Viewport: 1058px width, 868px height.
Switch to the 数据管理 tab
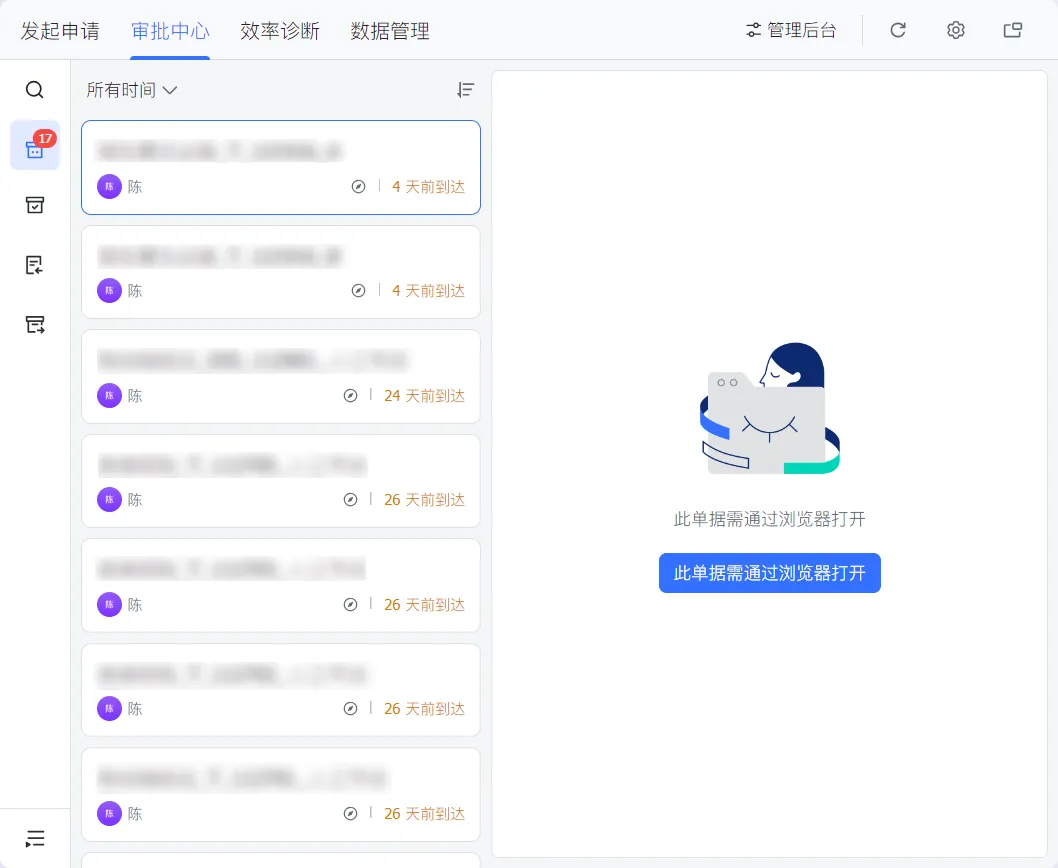coord(390,31)
